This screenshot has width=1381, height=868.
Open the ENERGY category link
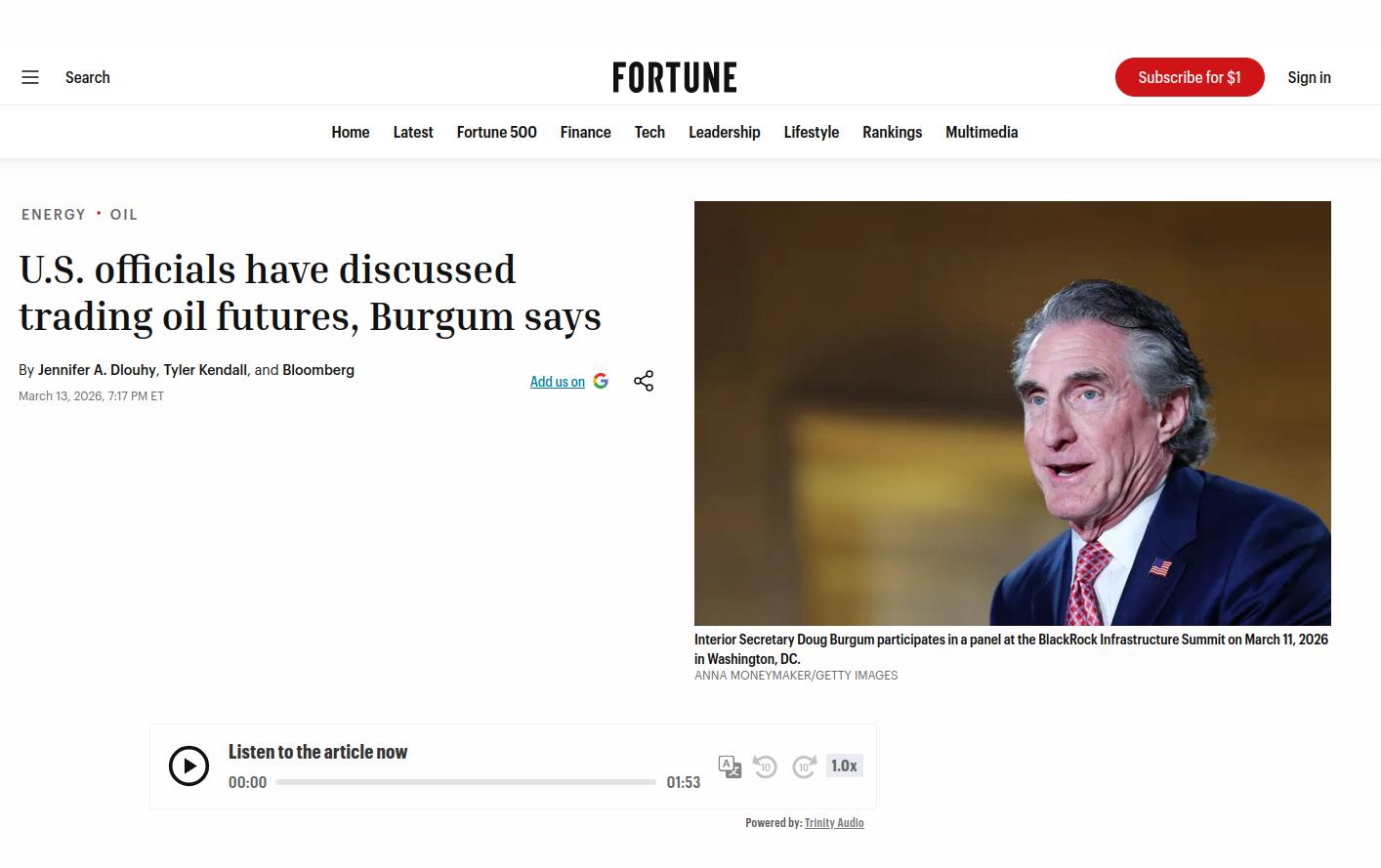tap(54, 215)
